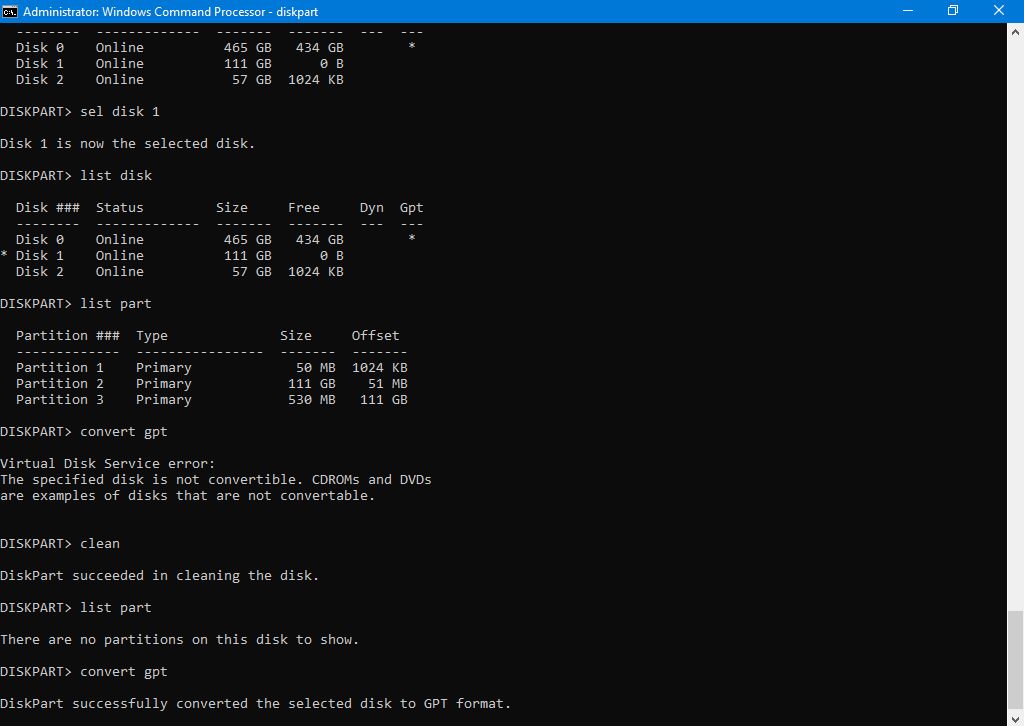Click the 'clean' command text
The width and height of the screenshot is (1024, 726).
pyautogui.click(x=99, y=543)
